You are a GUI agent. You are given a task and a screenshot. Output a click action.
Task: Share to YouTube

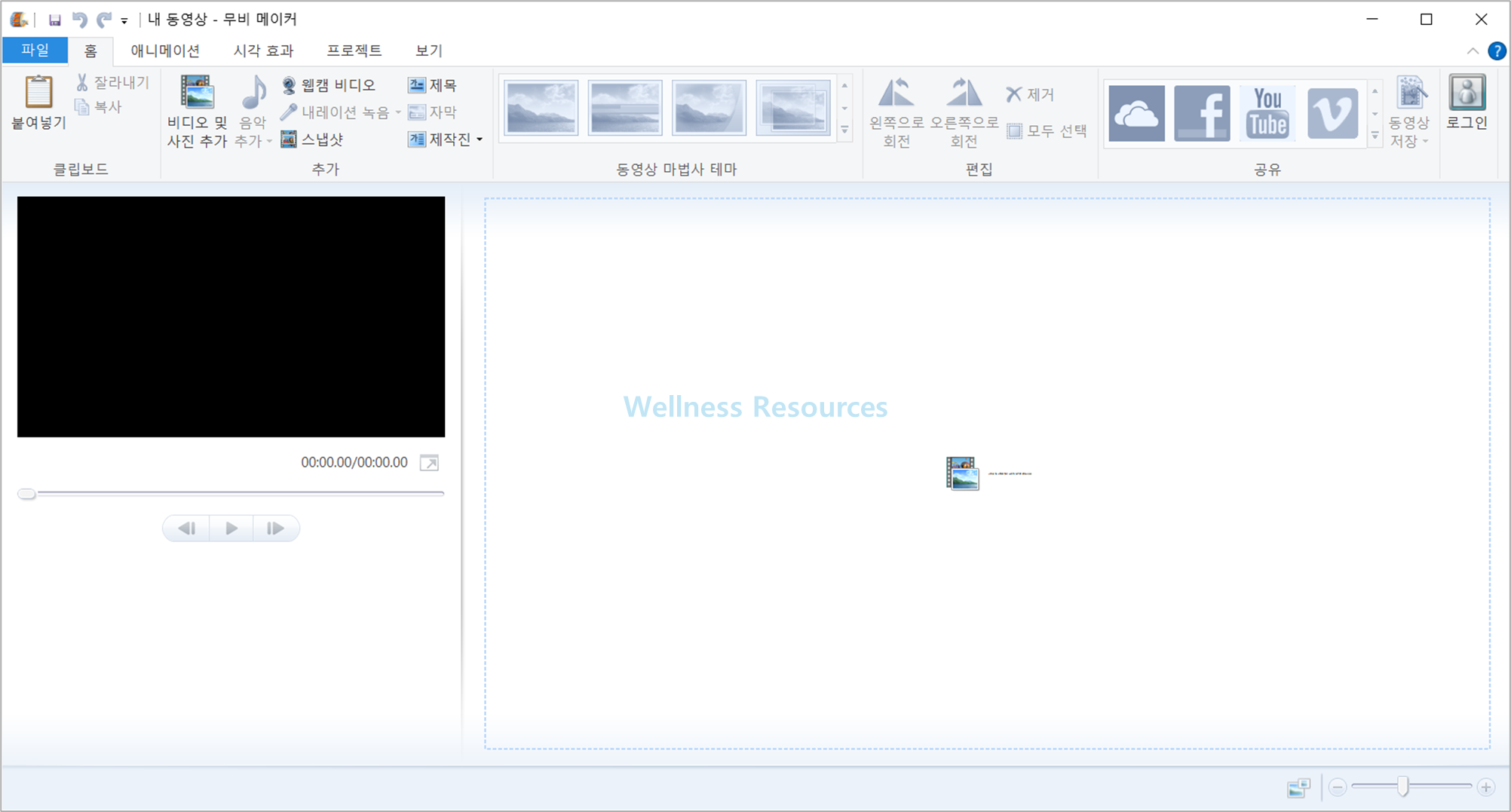click(1267, 114)
